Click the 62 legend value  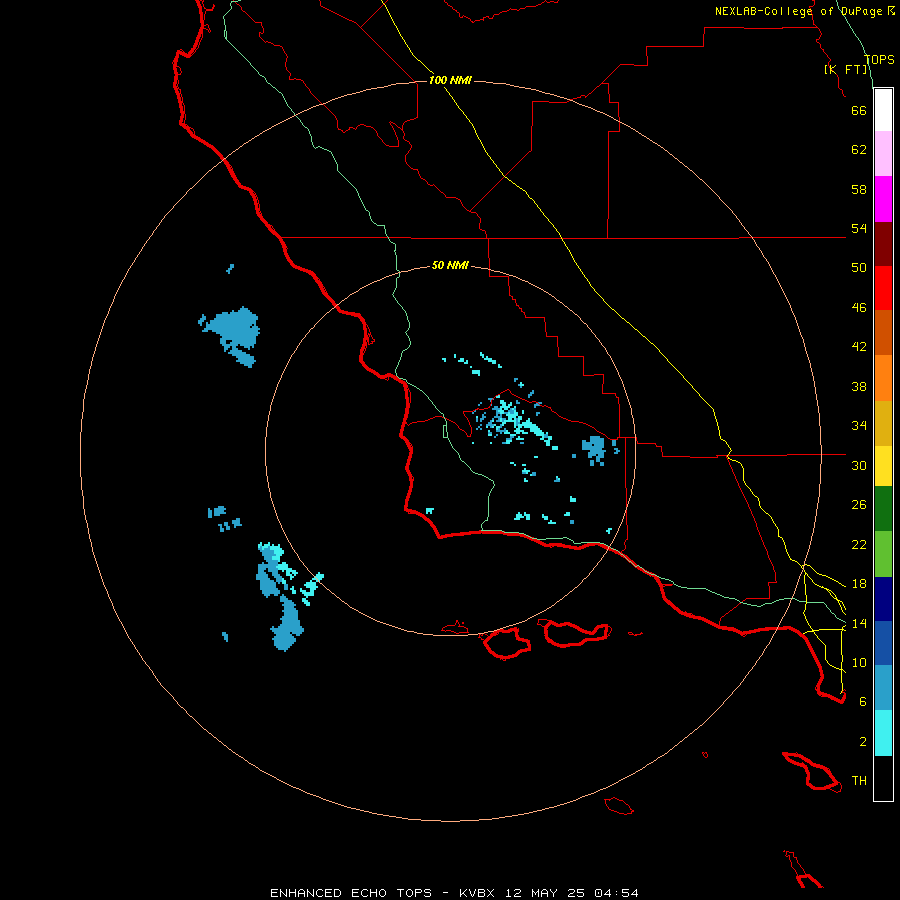pyautogui.click(x=859, y=150)
